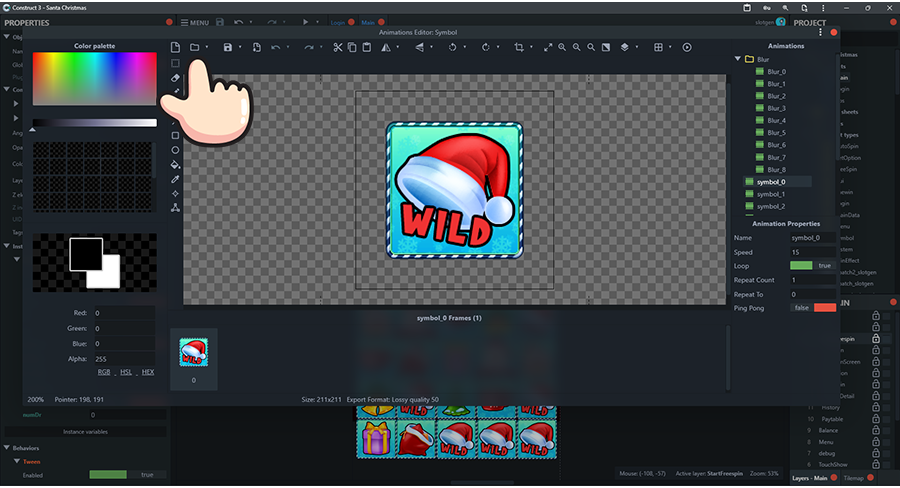
Task: Save the image with floppy disk icon
Action: point(228,47)
